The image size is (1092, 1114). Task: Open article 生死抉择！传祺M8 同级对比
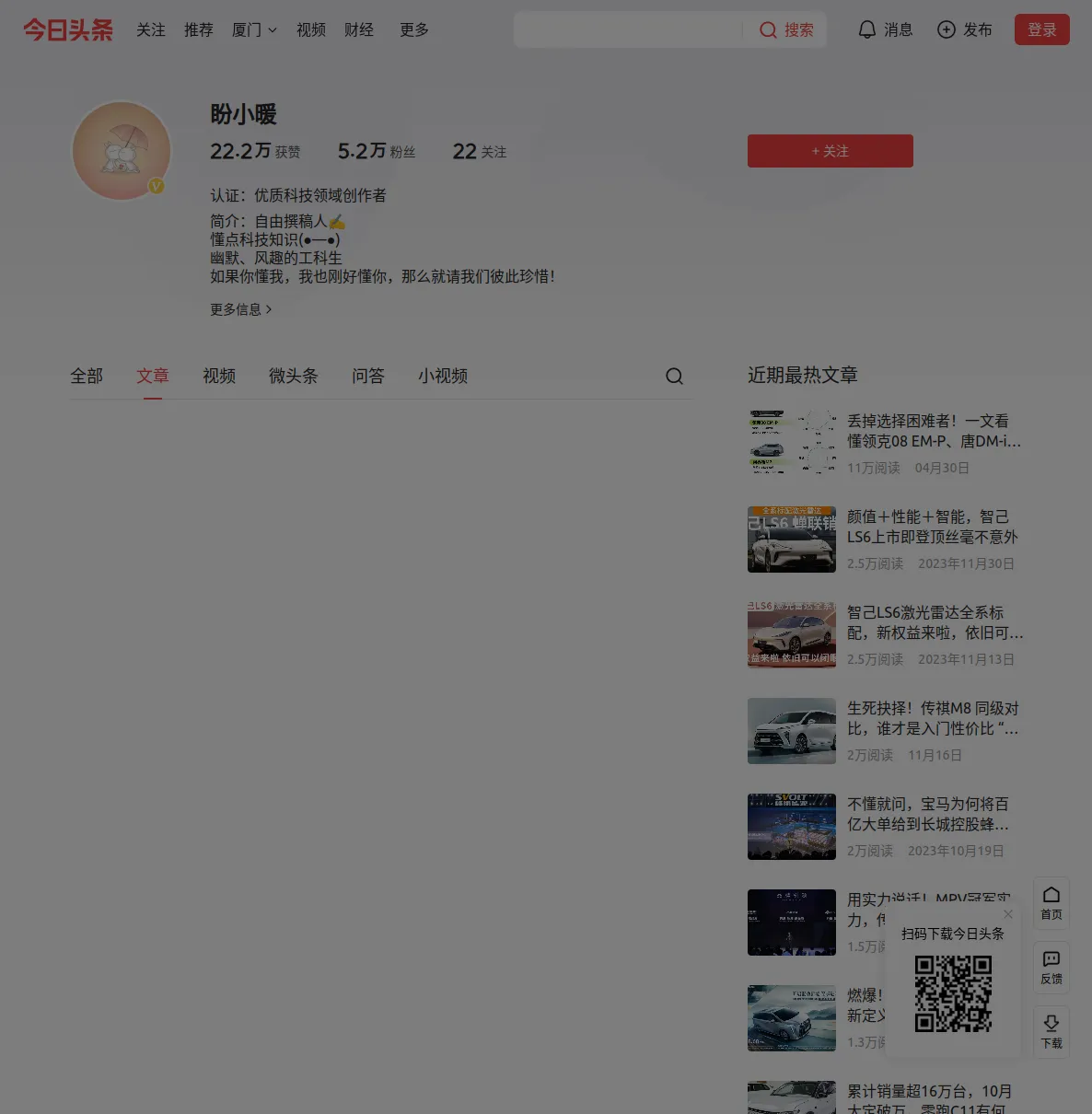934,718
